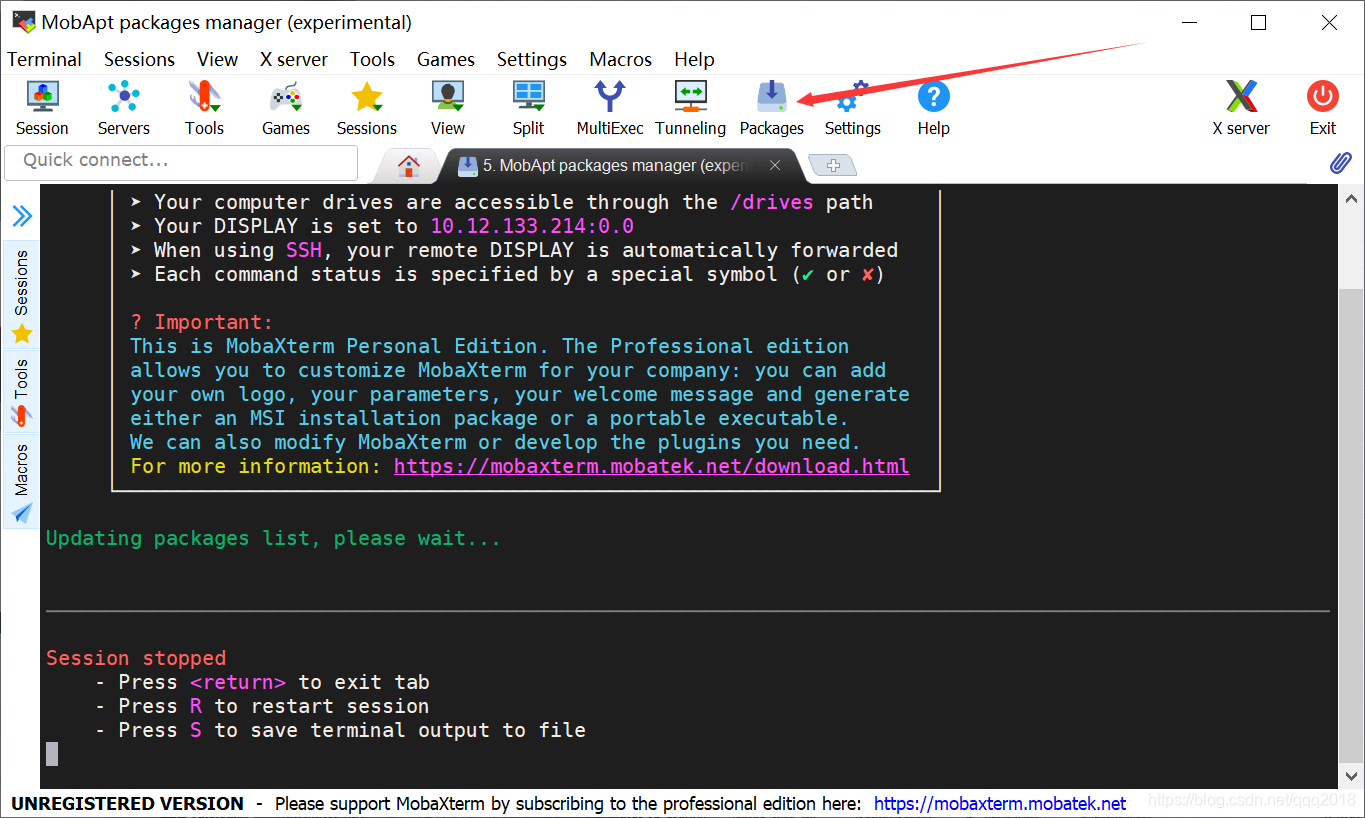The image size is (1365, 818).
Task: Follow the mobaxterm download.html link
Action: pos(652,466)
